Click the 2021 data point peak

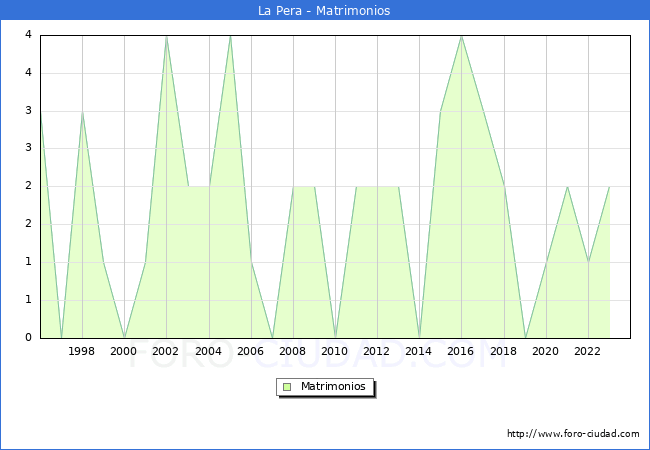coord(568,187)
